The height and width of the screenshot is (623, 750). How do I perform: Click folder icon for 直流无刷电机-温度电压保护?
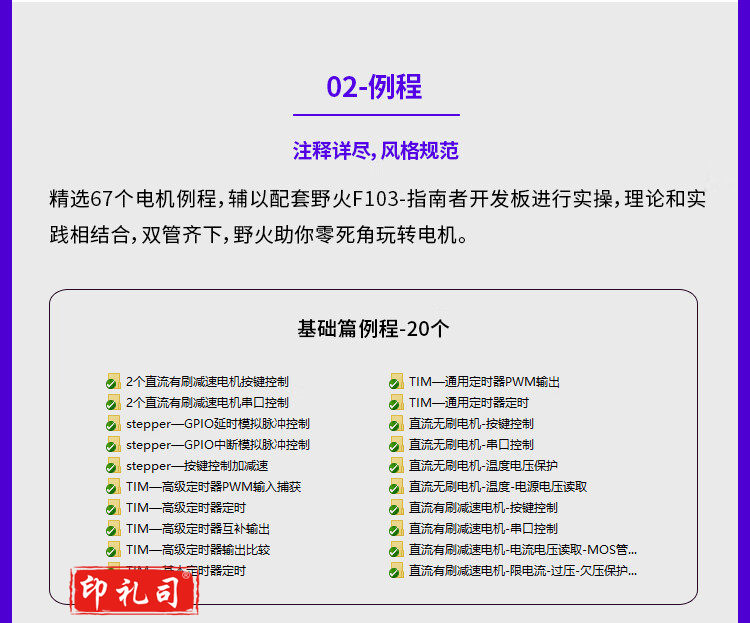click(x=396, y=466)
